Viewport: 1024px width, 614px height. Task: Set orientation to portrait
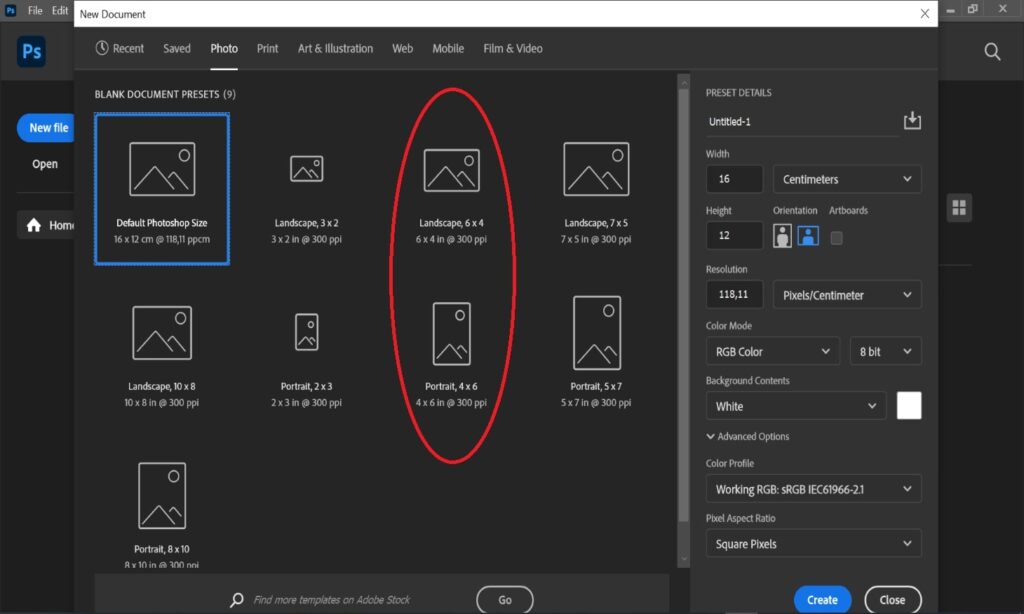(x=783, y=236)
